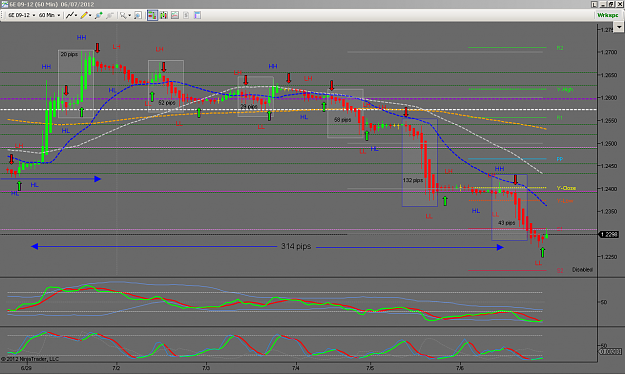Select the chart style line icon
The width and height of the screenshot is (625, 375).
69,15
